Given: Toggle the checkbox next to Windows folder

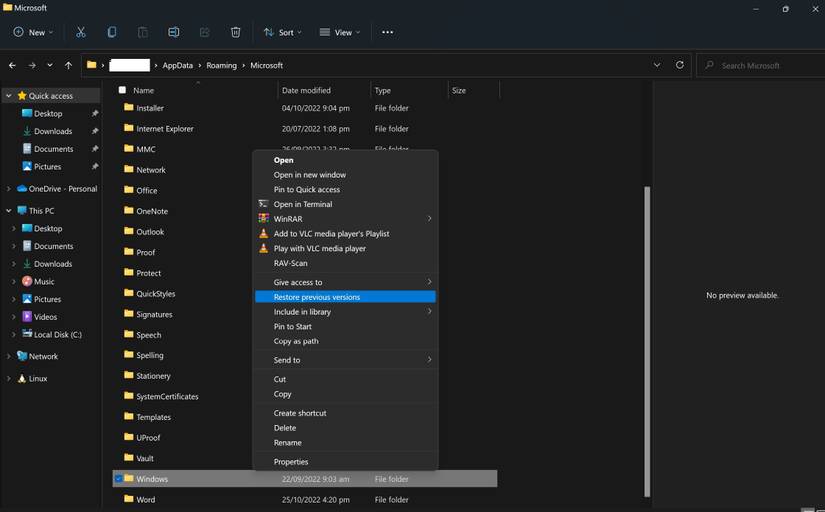Looking at the screenshot, I should tap(119, 479).
